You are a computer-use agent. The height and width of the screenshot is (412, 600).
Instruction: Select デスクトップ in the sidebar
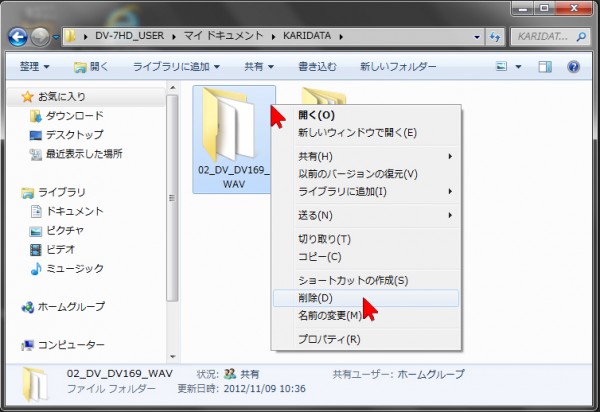click(70, 135)
